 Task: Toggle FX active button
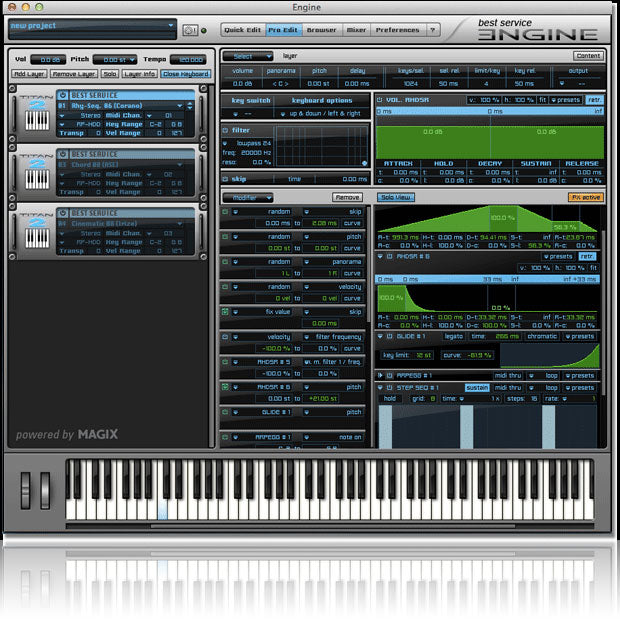point(586,197)
